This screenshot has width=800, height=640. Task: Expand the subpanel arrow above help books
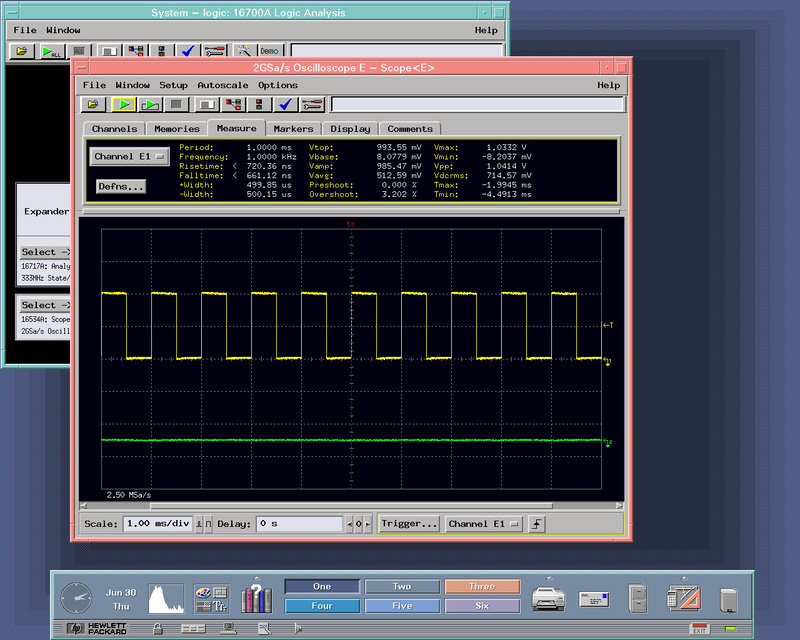point(257,578)
